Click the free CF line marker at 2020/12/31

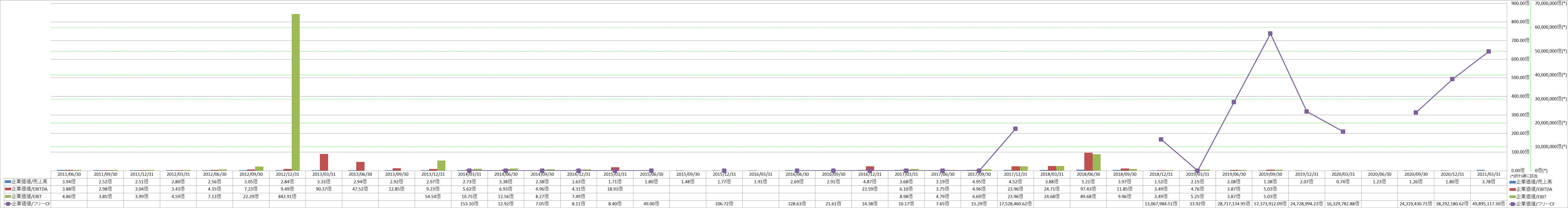[1452, 79]
